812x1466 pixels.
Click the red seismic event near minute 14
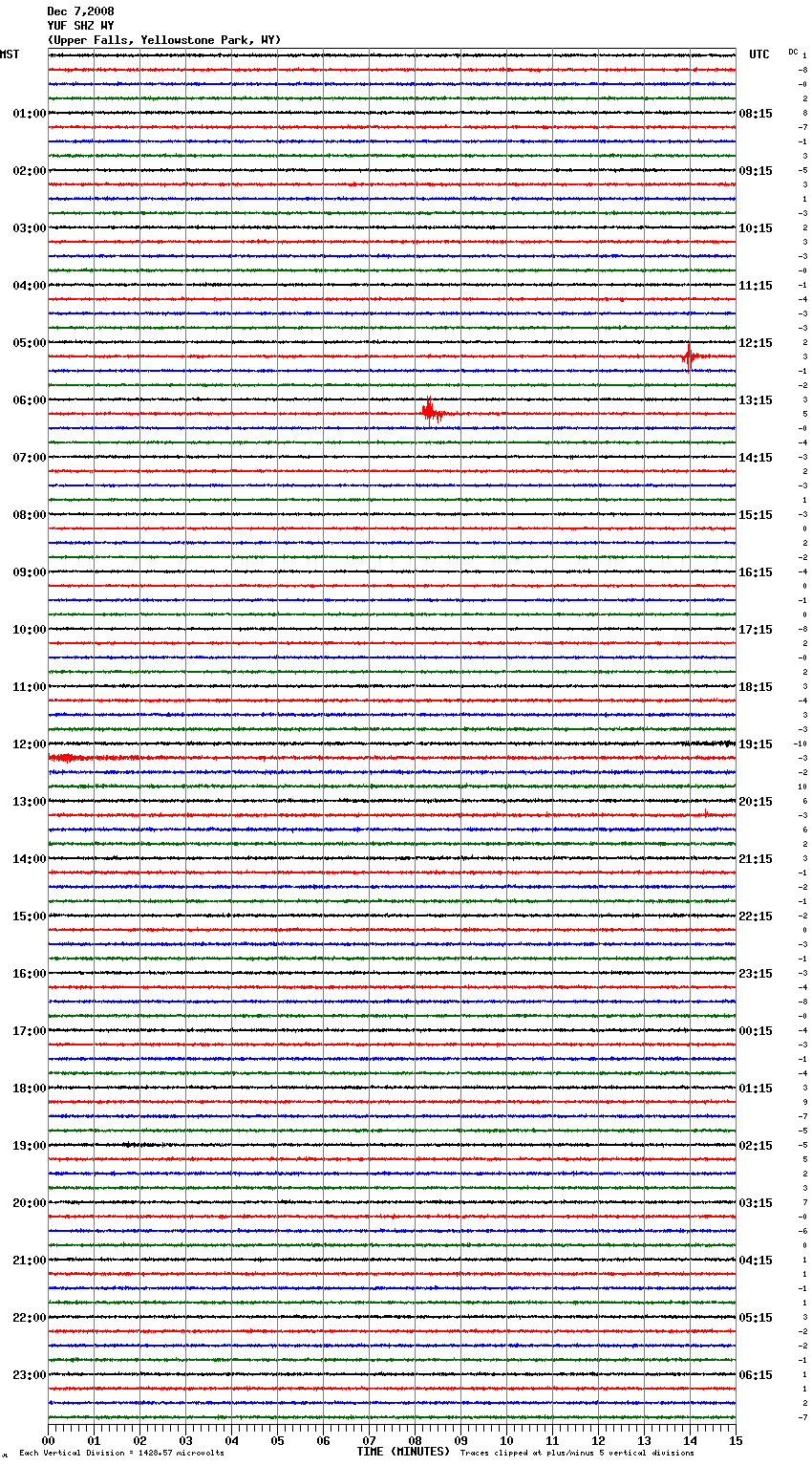click(x=691, y=356)
